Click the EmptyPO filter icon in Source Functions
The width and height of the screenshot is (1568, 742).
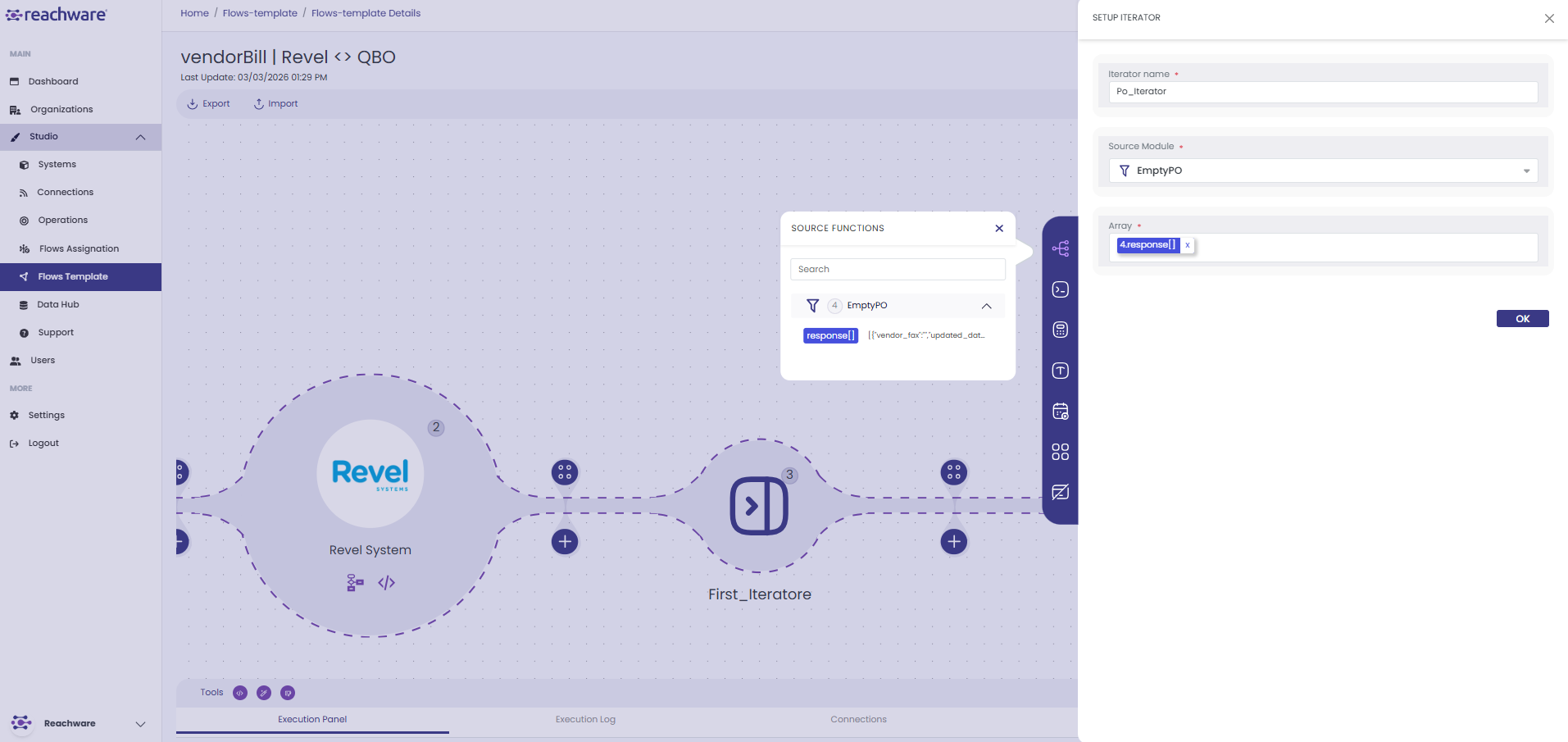tap(812, 306)
